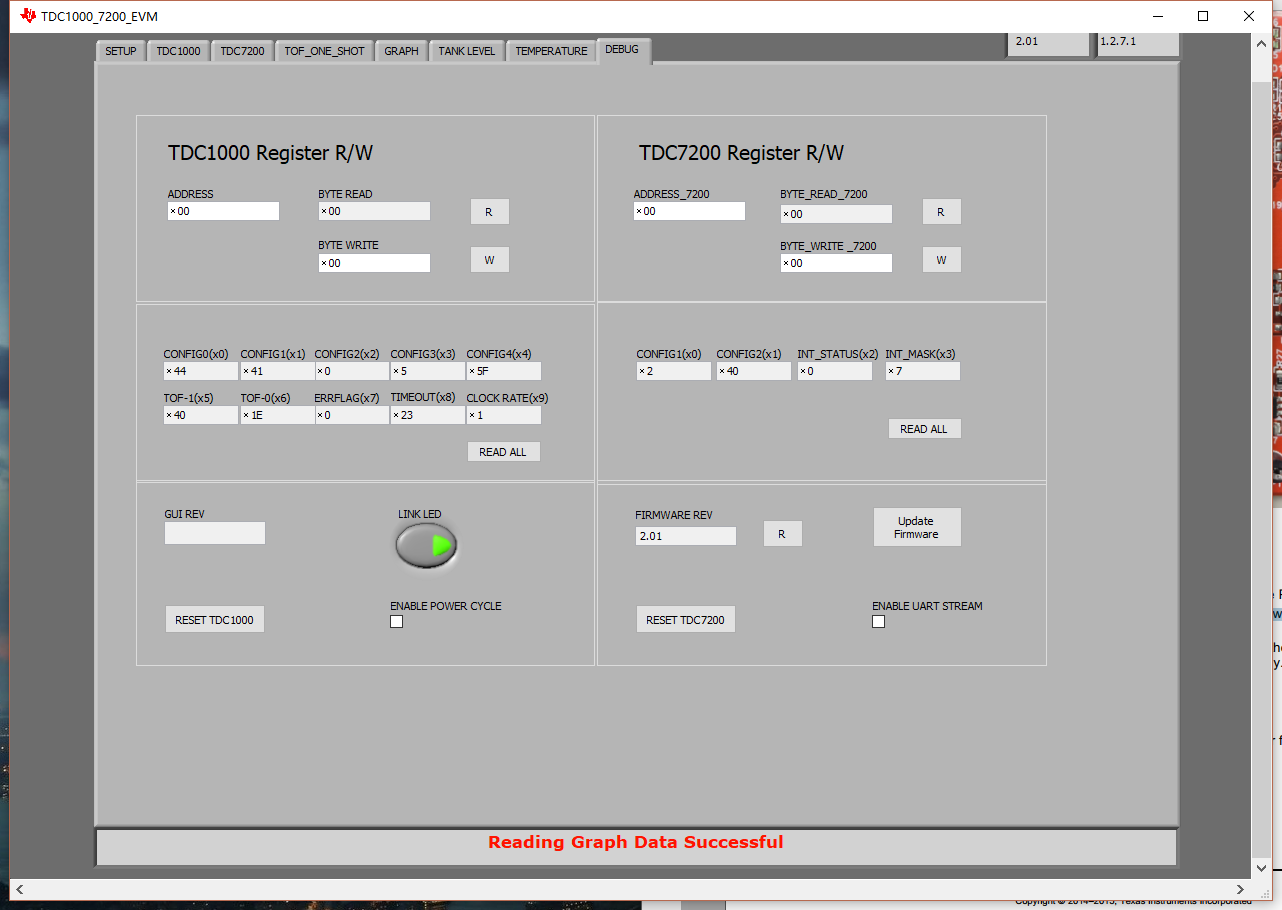Click the BYTE_READ_7200 field
Image resolution: width=1282 pixels, height=910 pixels.
pyautogui.click(x=836, y=214)
